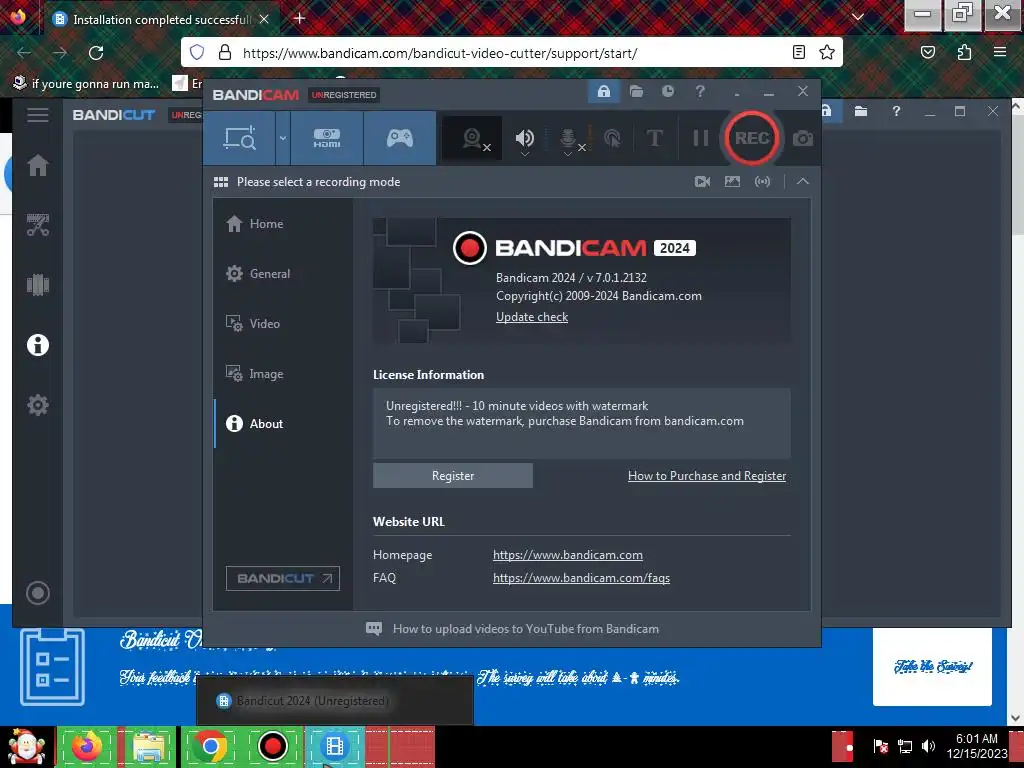Viewport: 1024px width, 768px height.
Task: Switch to the Video tab
Action: coord(283,324)
